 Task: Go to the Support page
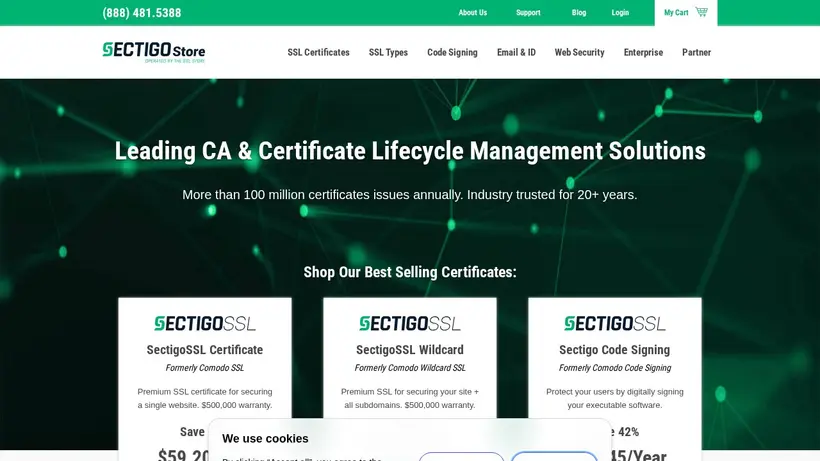(x=528, y=13)
